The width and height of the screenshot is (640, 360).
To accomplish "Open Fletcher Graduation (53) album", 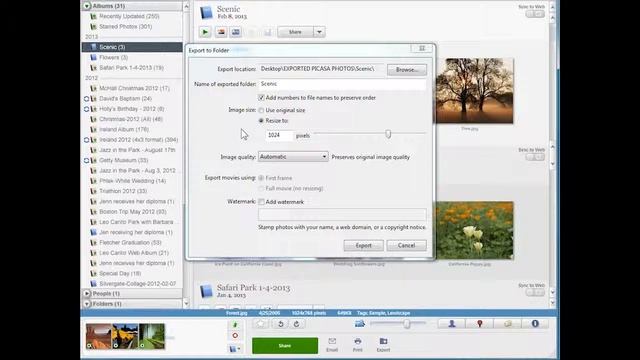I will 130,242.
